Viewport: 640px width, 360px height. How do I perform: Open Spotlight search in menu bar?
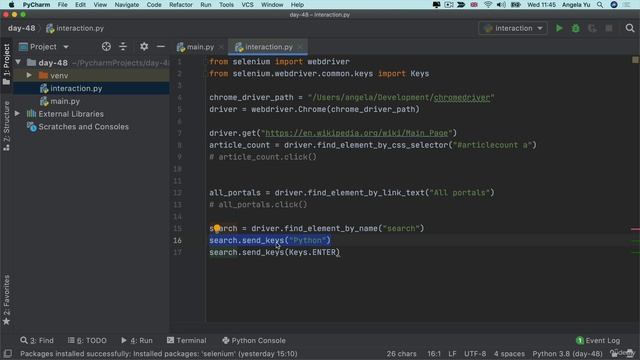[600, 4]
